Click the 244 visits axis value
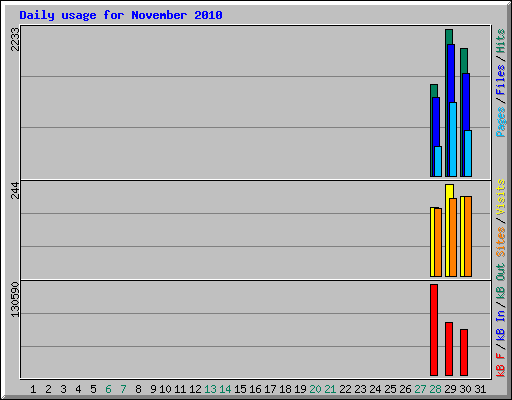This screenshot has height=400, width=512. click(15, 190)
